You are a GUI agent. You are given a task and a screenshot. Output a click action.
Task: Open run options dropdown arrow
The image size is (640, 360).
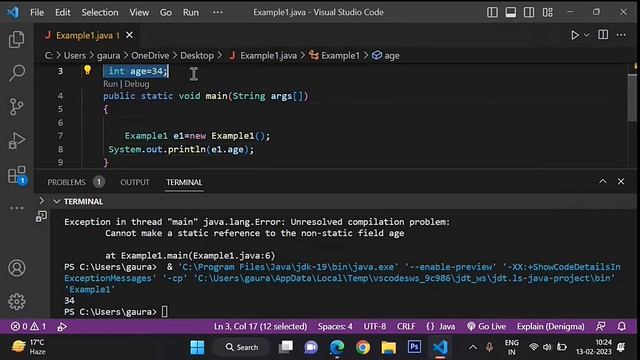pos(587,35)
